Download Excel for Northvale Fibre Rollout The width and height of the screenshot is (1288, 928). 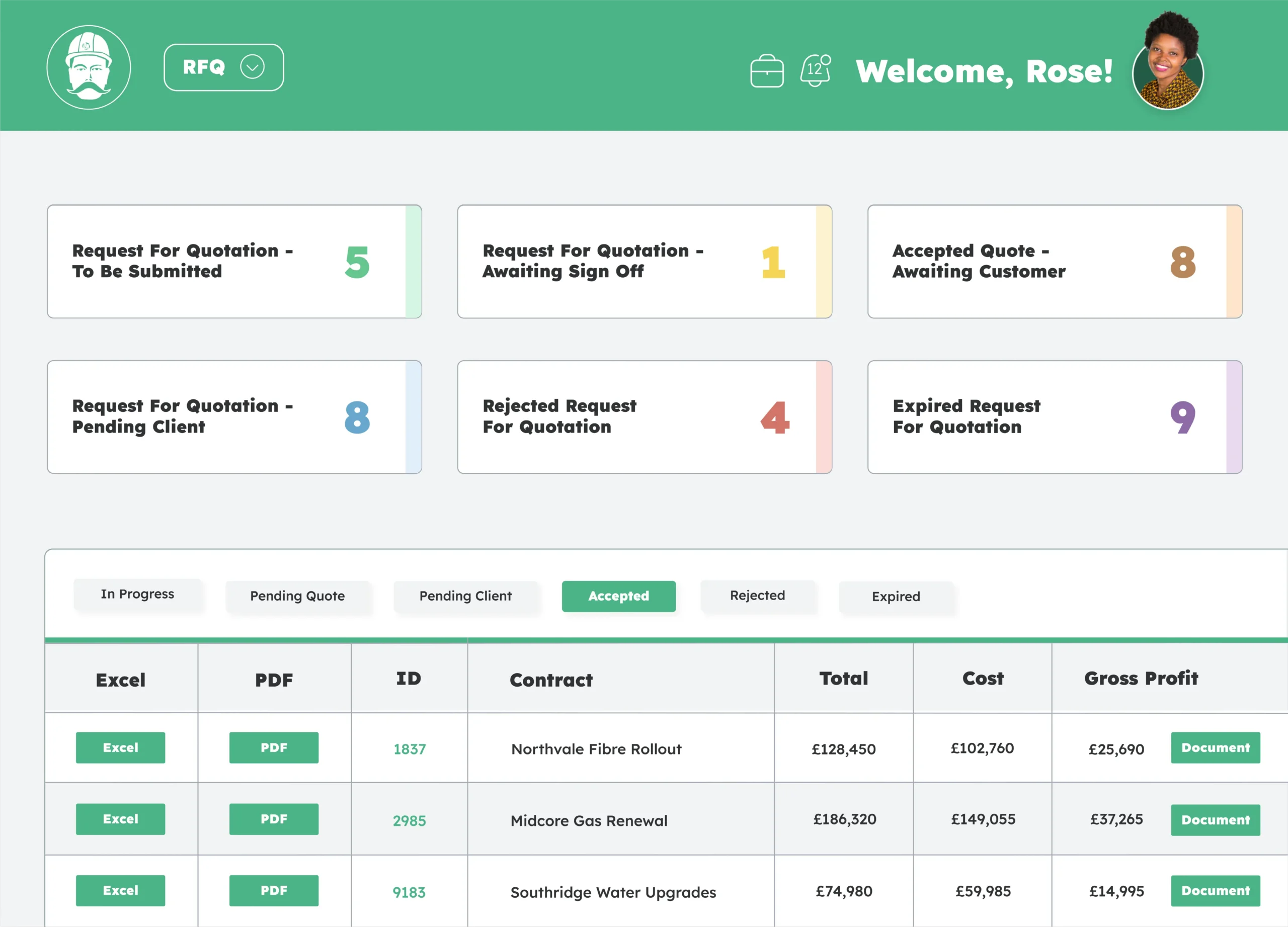pyautogui.click(x=120, y=747)
